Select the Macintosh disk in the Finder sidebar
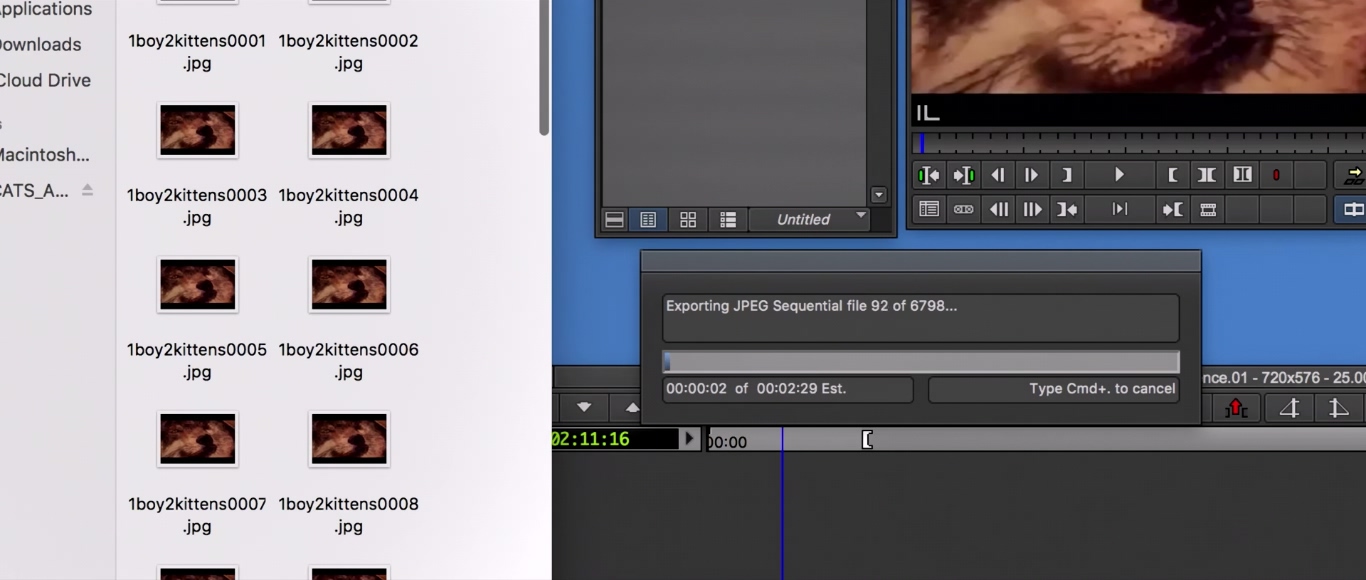Image resolution: width=1366 pixels, height=580 pixels. pyautogui.click(x=45, y=155)
